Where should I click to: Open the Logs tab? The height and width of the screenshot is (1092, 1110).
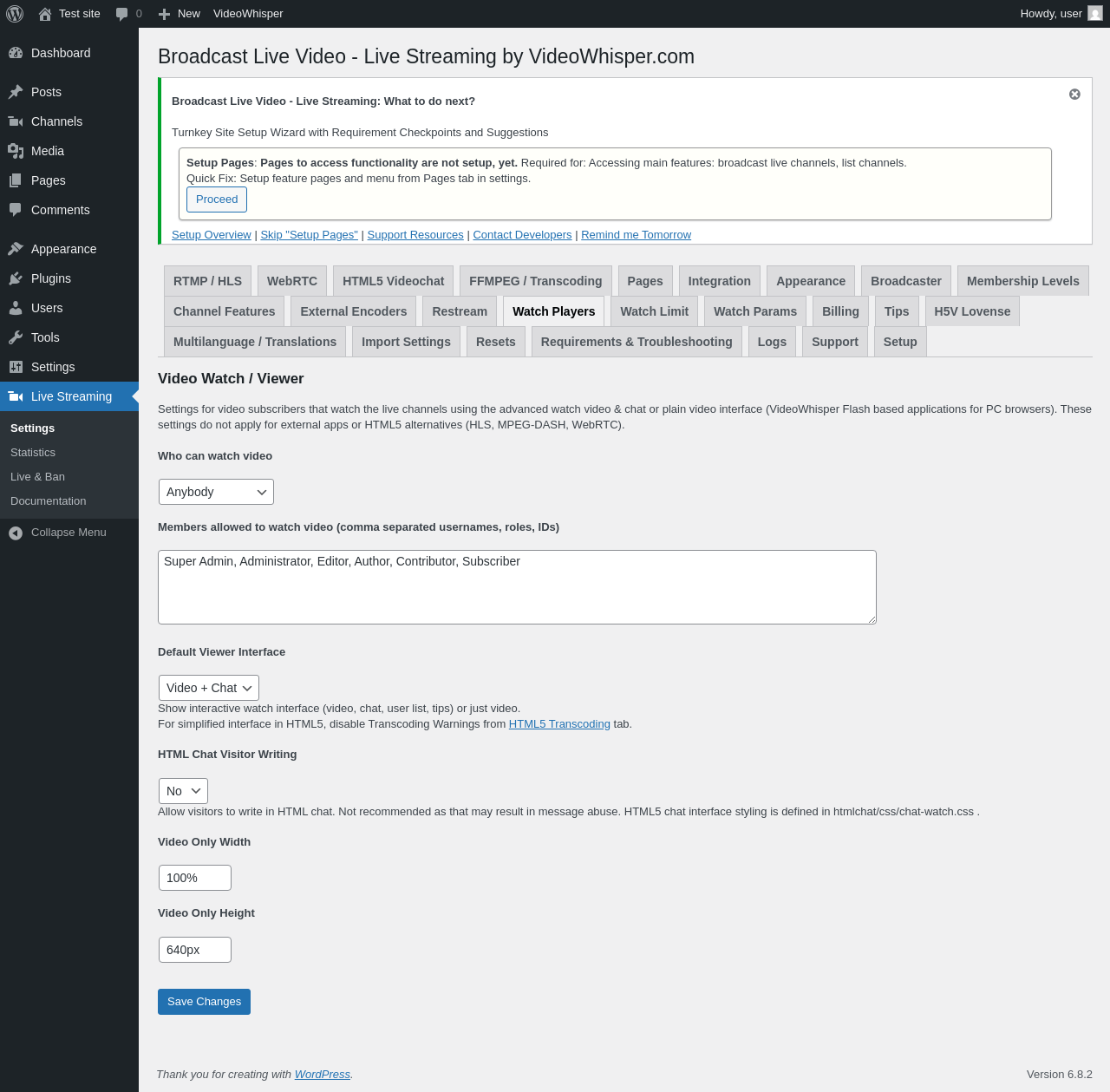click(x=772, y=342)
